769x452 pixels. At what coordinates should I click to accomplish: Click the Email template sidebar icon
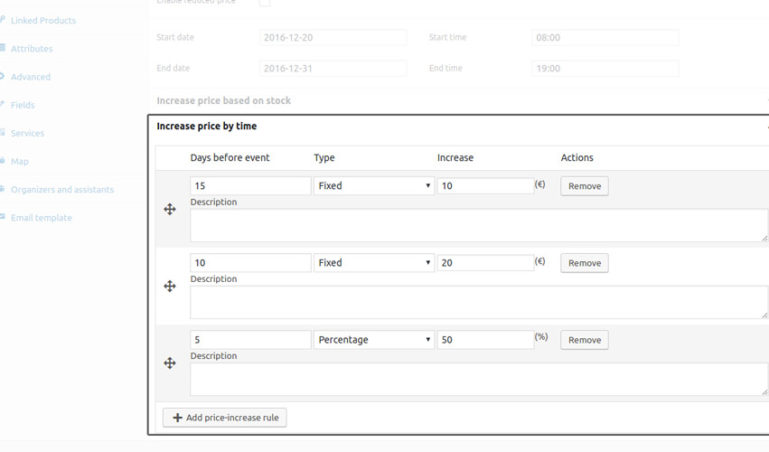tap(3, 217)
